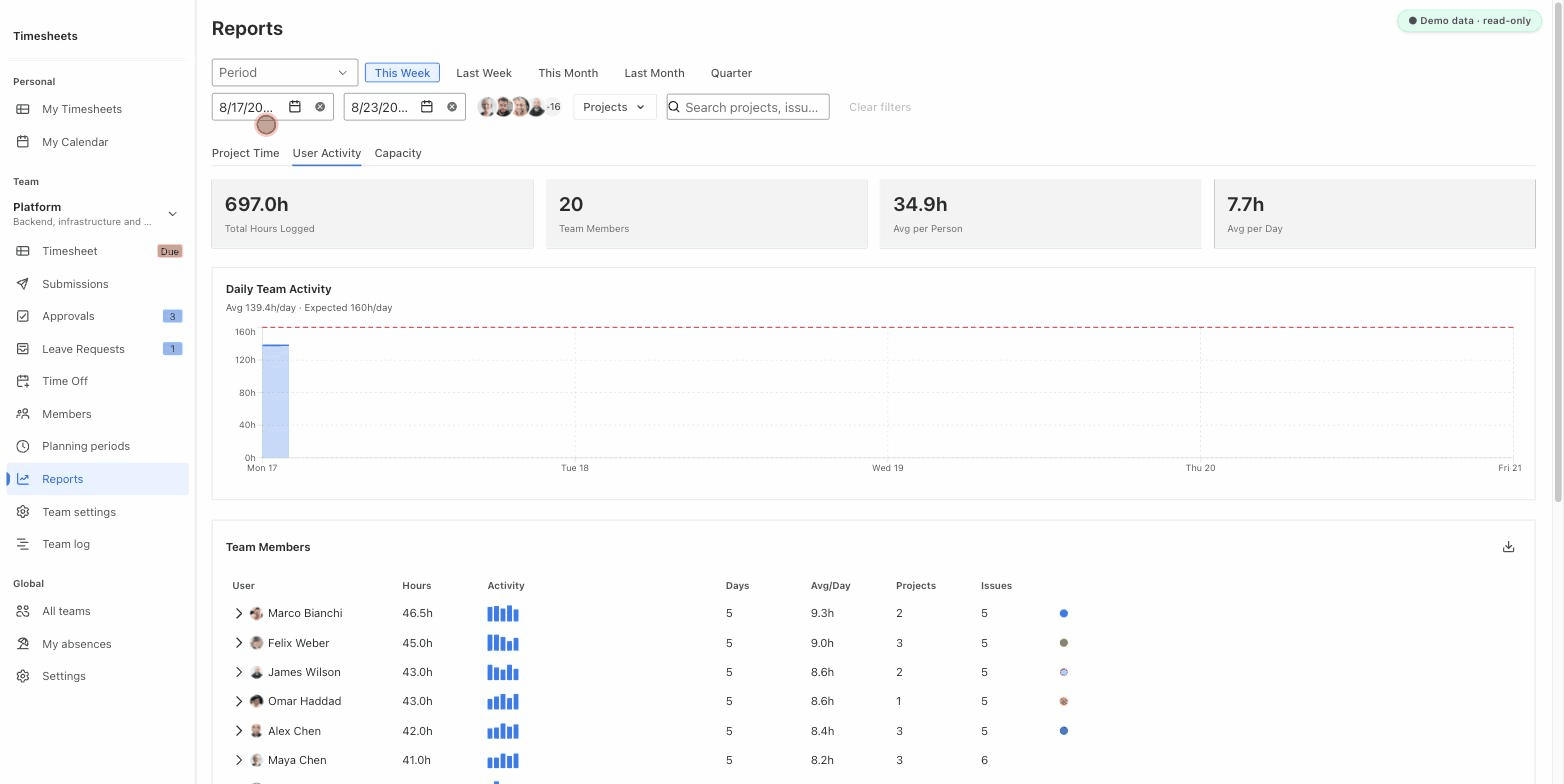Click the Submissions paper-plane icon

click(23, 284)
